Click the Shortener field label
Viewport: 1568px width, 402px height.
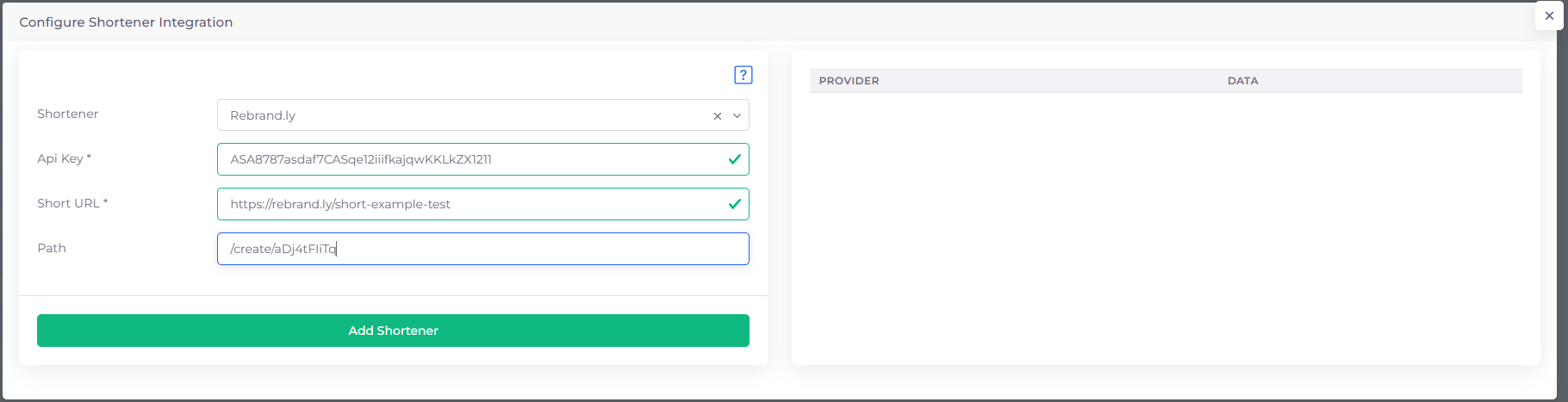tap(67, 114)
